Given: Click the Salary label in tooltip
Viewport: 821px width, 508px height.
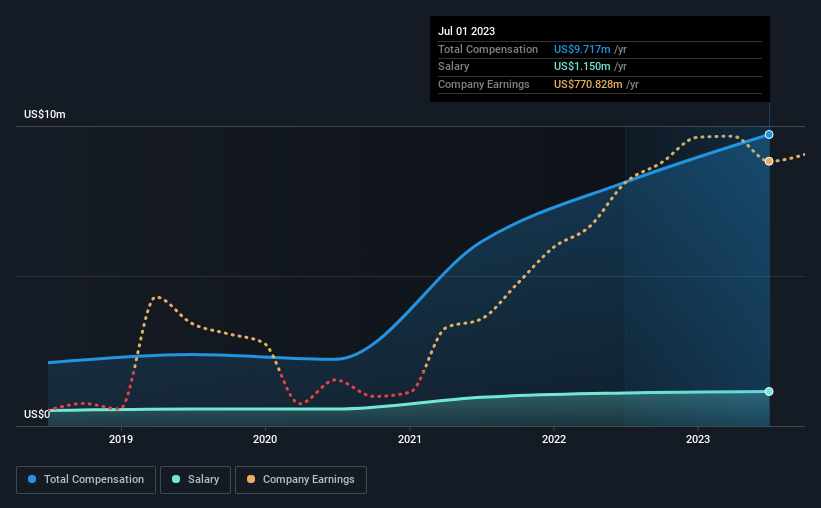Looking at the screenshot, I should point(453,67).
